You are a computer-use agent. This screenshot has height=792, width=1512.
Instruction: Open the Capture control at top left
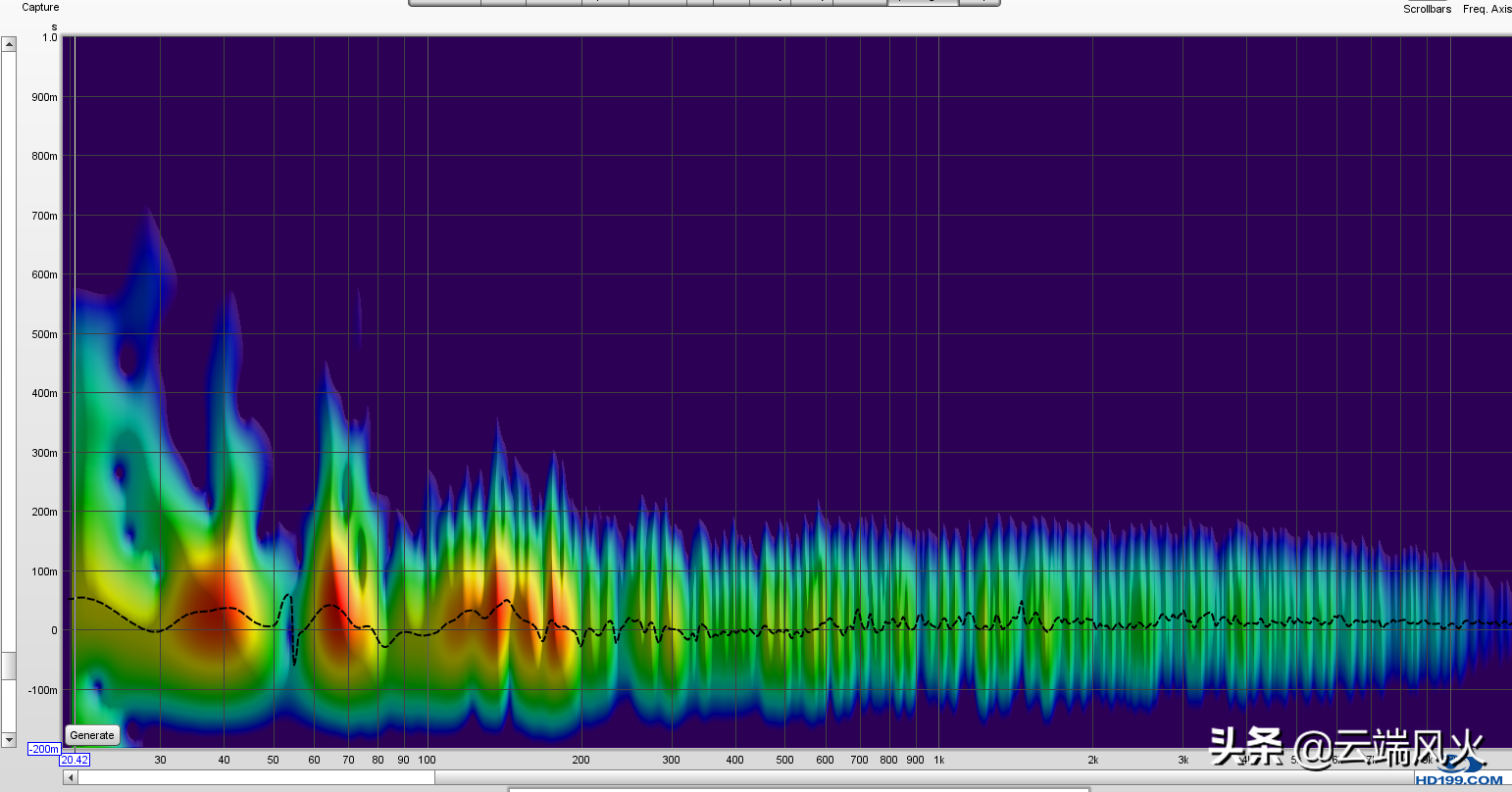click(x=40, y=7)
